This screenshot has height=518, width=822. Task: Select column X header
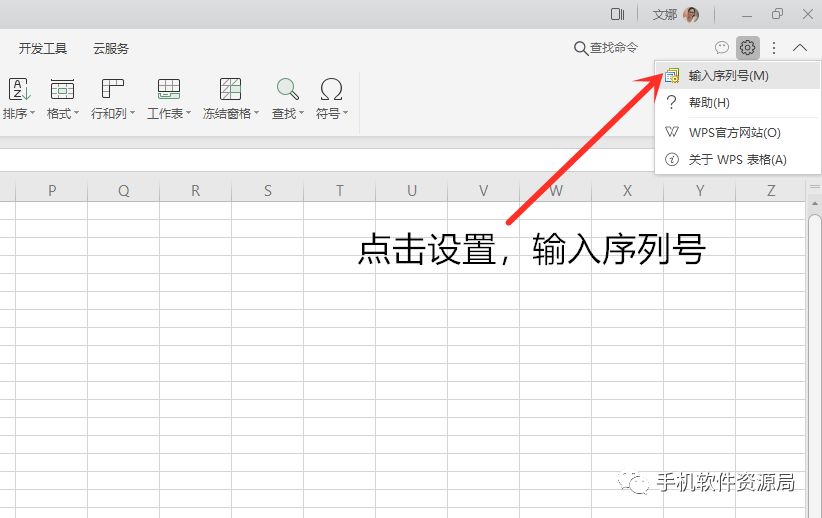(628, 191)
